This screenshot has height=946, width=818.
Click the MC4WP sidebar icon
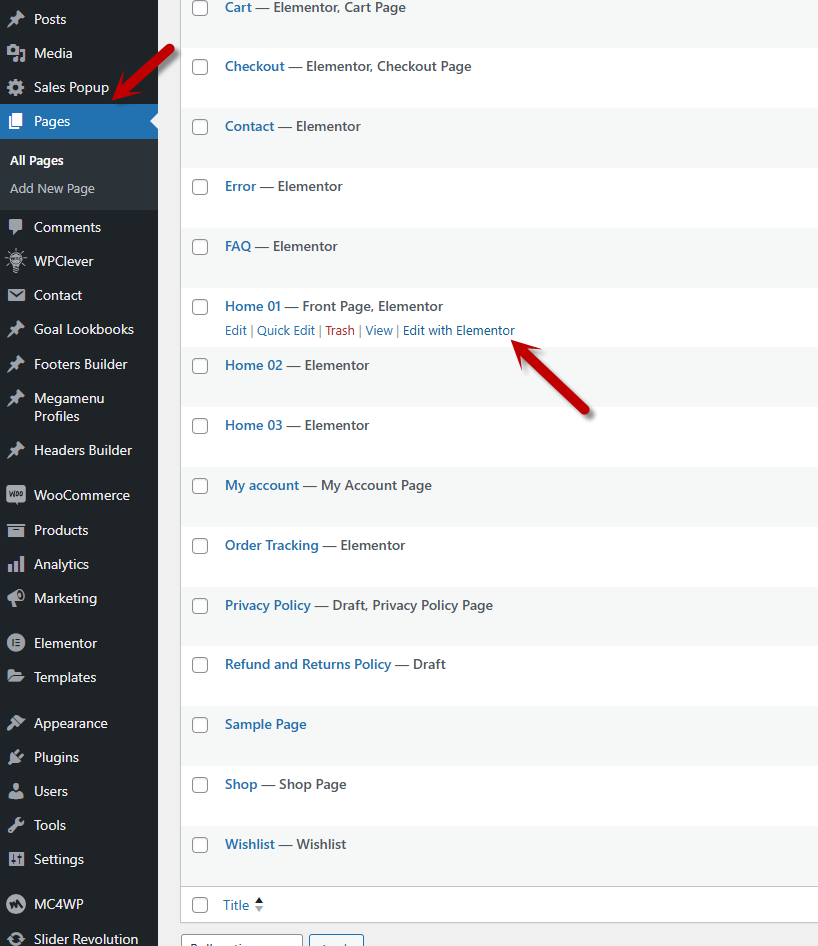point(16,904)
